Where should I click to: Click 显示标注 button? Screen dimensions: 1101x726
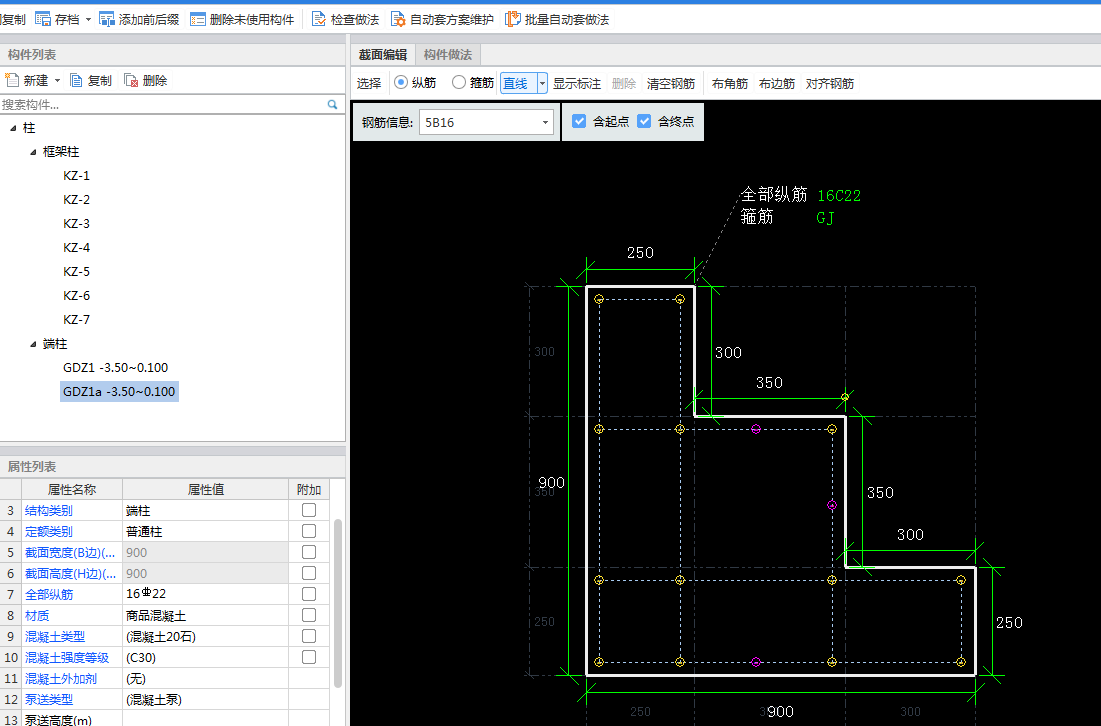coord(576,84)
